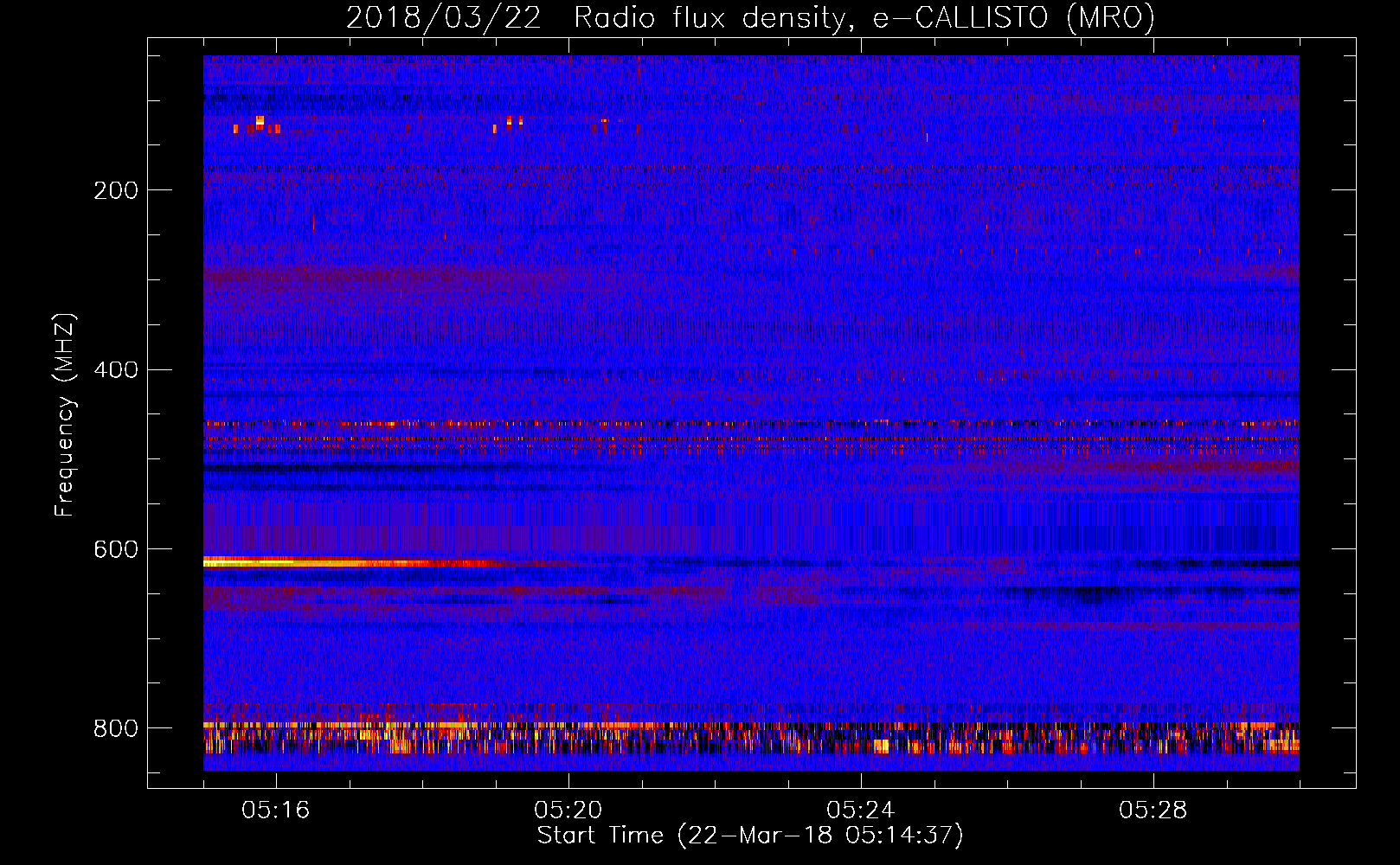Click the 600 frequency tick label
Screen dimensions: 1400x865
tap(116, 550)
